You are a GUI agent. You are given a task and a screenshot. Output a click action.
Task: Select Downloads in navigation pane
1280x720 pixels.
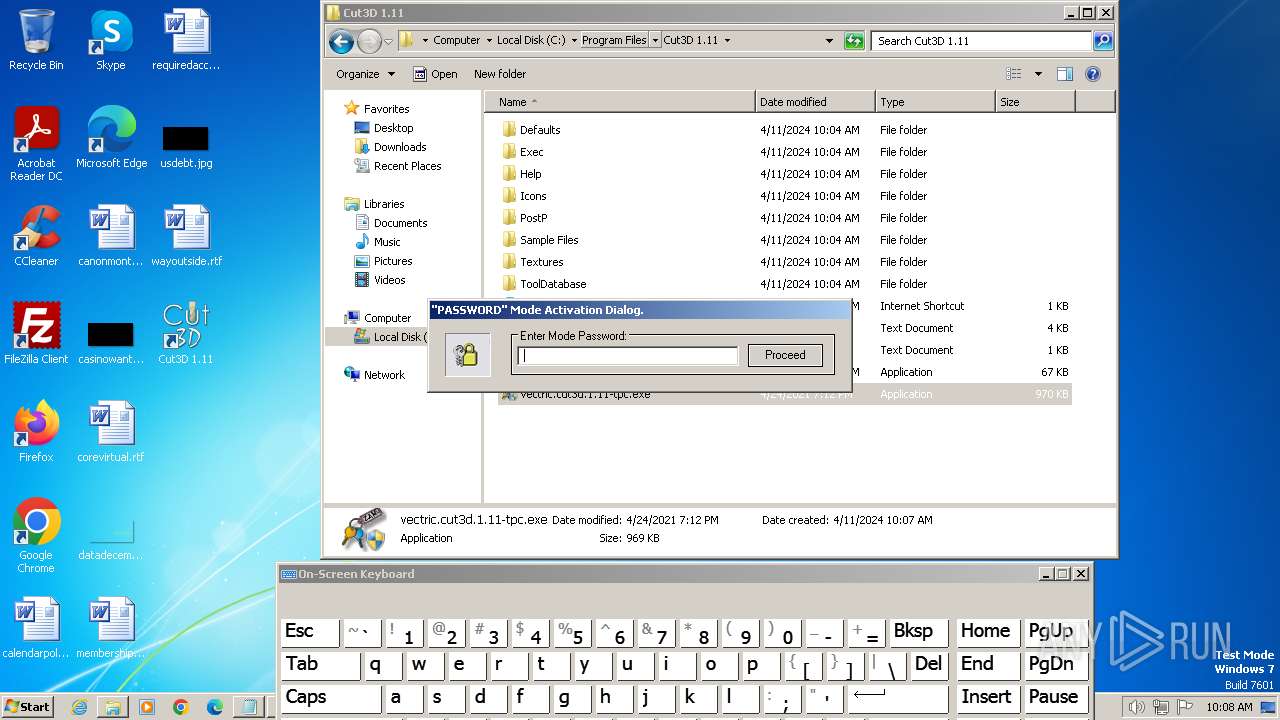400,147
